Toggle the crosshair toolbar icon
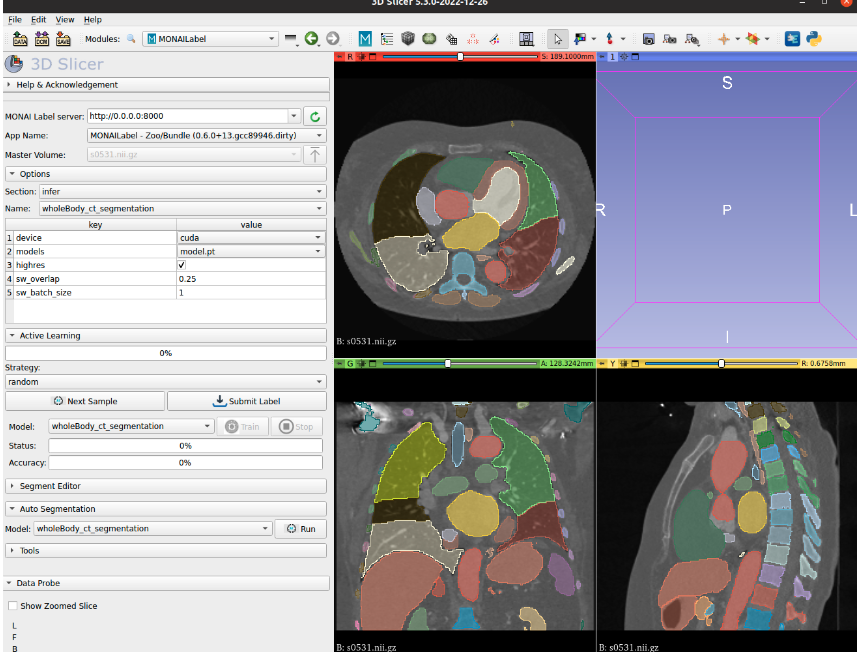Screen dimensions: 858x652 pyautogui.click(x=724, y=39)
